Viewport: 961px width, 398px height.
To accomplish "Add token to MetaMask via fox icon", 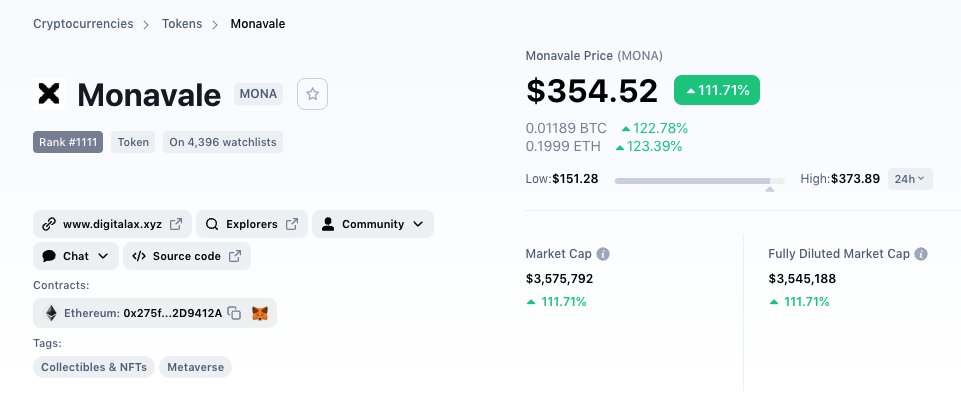I will [260, 313].
